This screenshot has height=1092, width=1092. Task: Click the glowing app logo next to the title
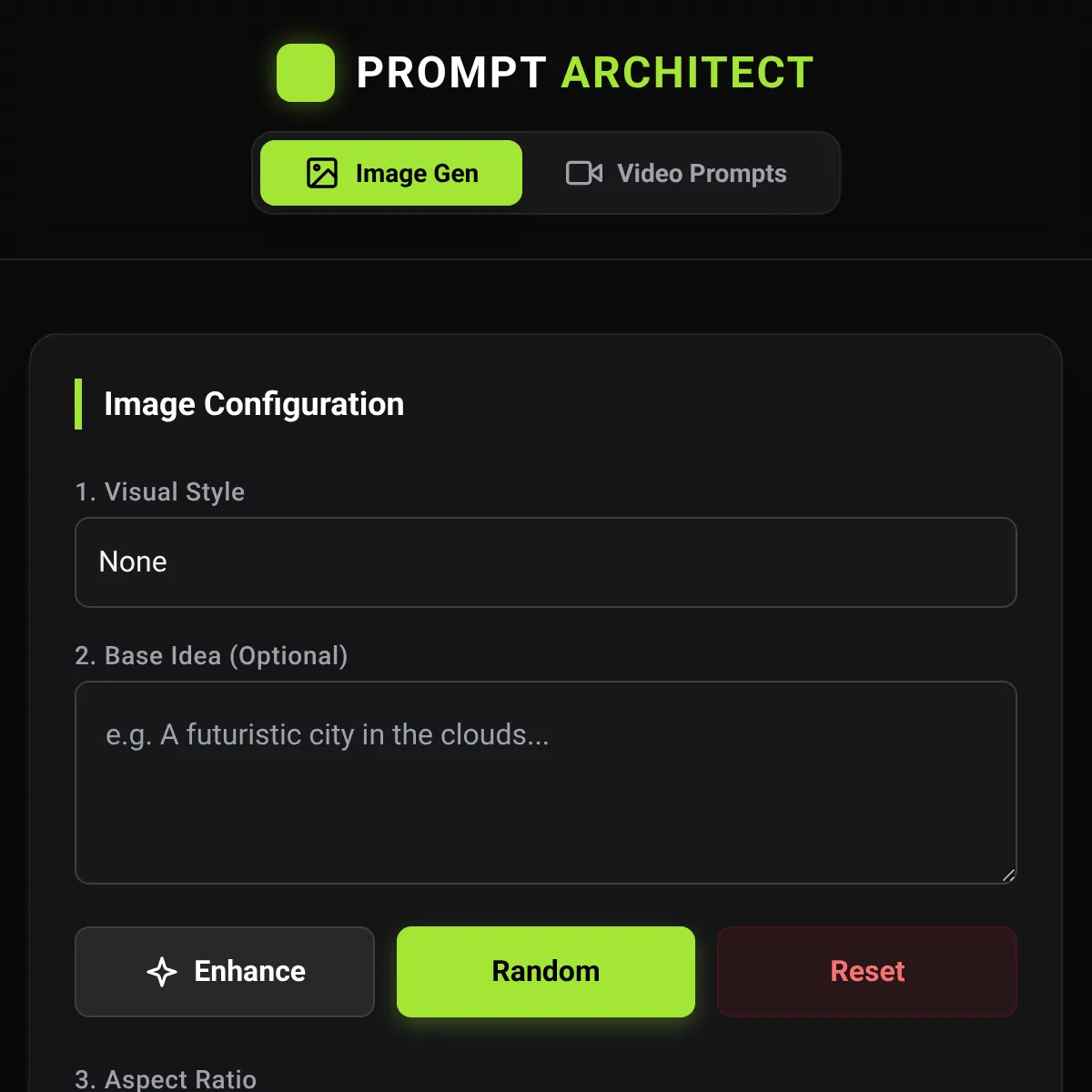306,73
